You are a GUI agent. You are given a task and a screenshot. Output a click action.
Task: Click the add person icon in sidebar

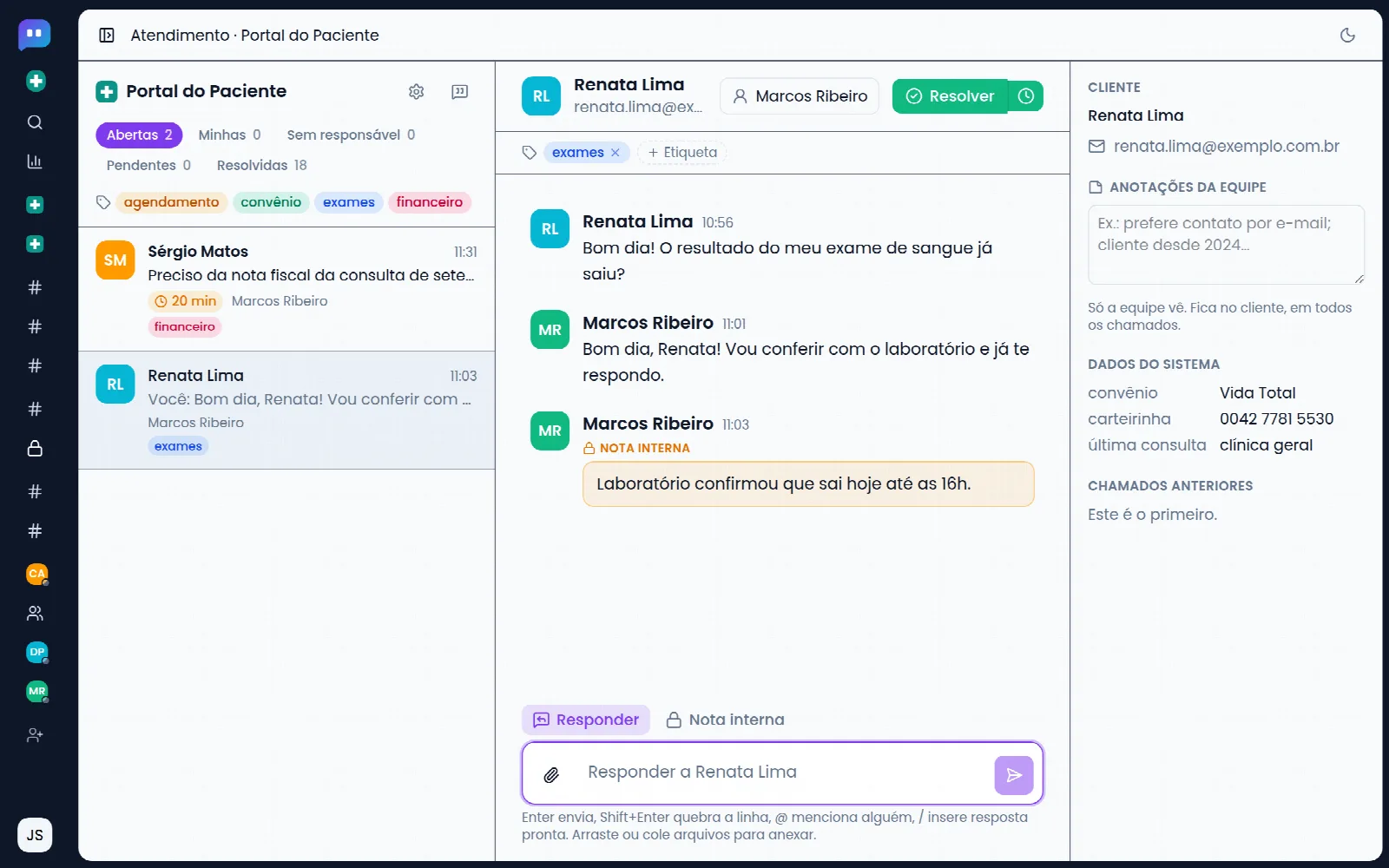tap(35, 735)
